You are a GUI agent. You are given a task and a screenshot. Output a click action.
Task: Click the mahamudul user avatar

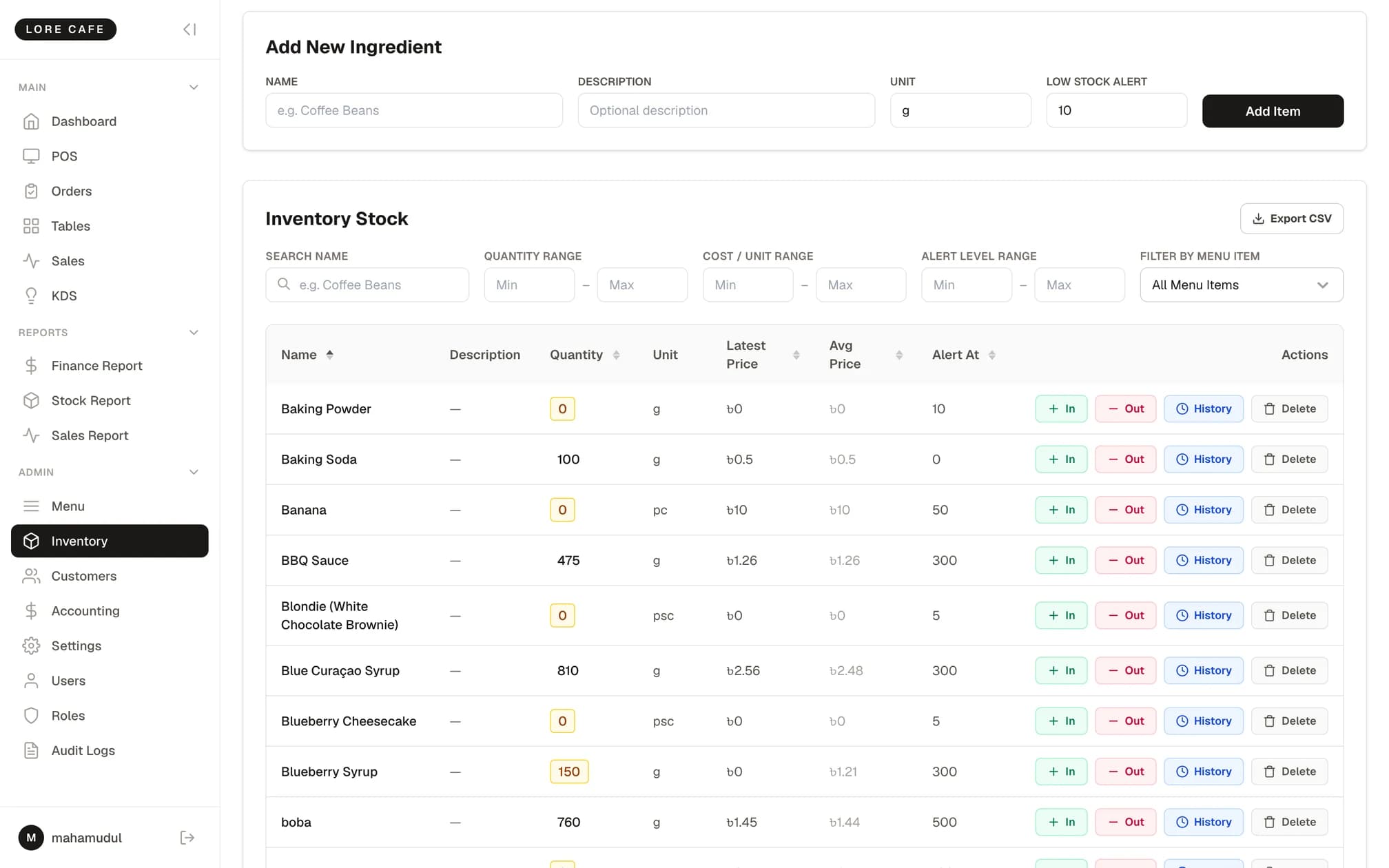(31, 838)
